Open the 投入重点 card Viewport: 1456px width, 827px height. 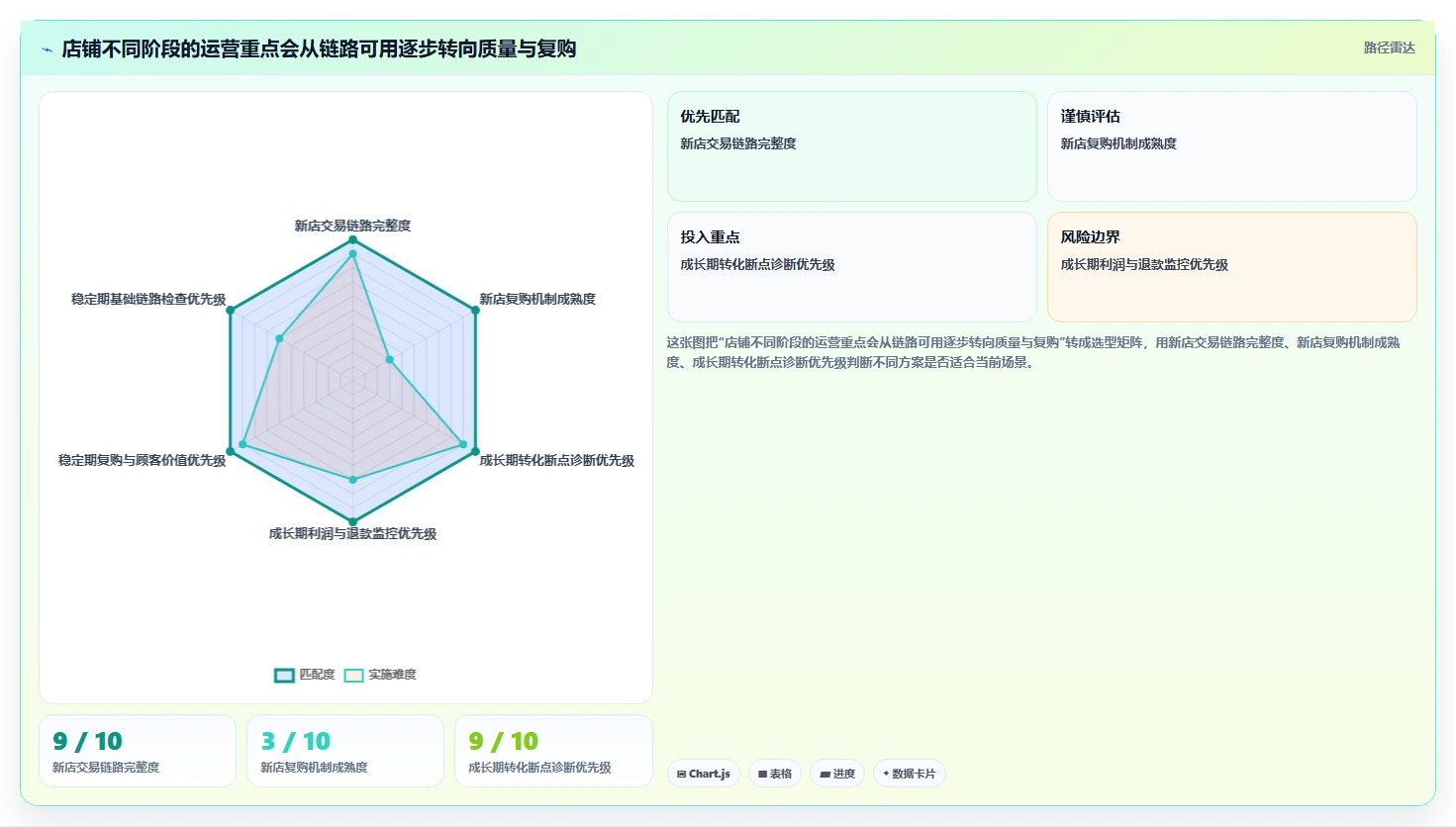[x=851, y=267]
